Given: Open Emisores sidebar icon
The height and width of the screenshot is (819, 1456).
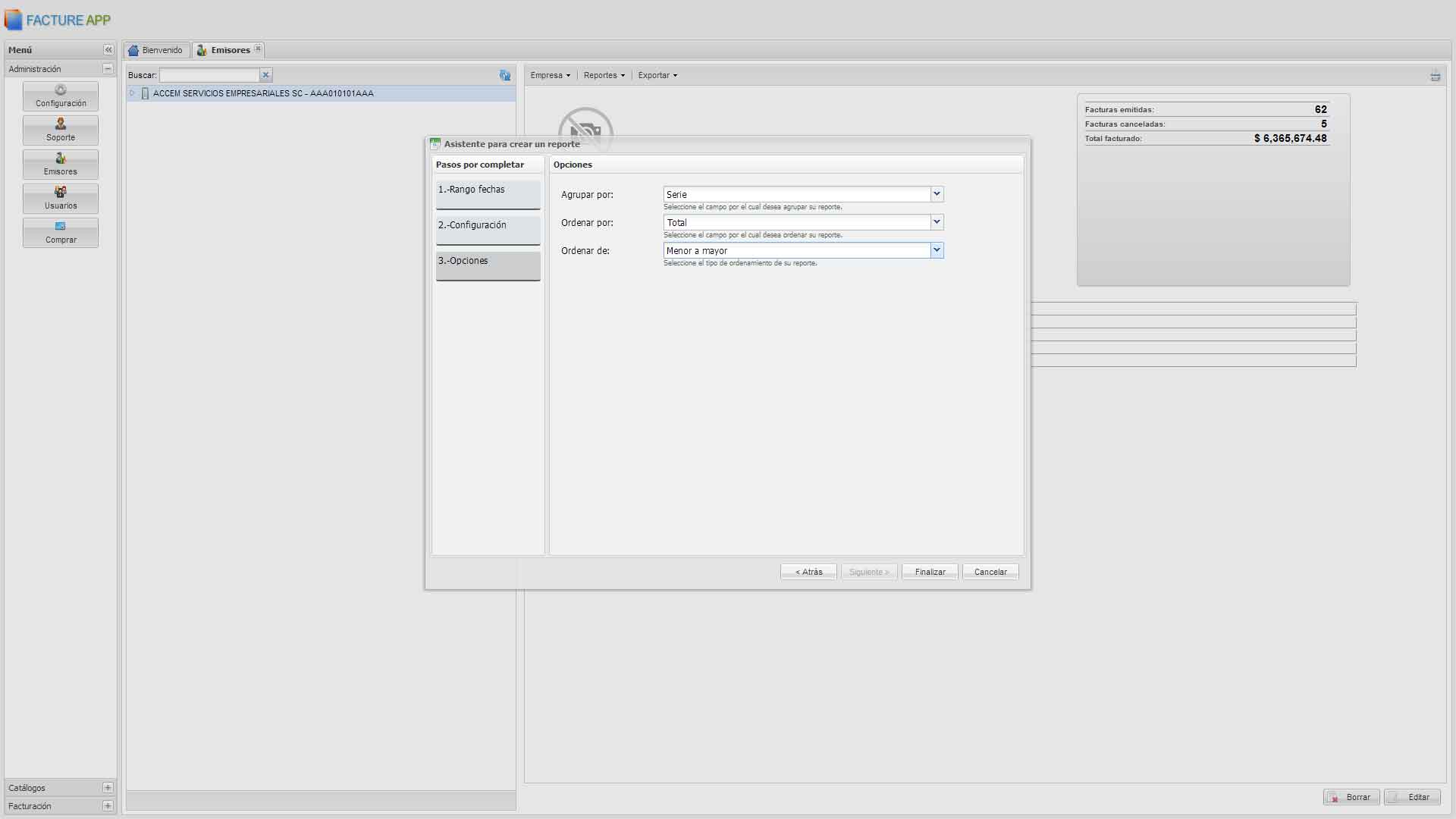Looking at the screenshot, I should tap(61, 158).
